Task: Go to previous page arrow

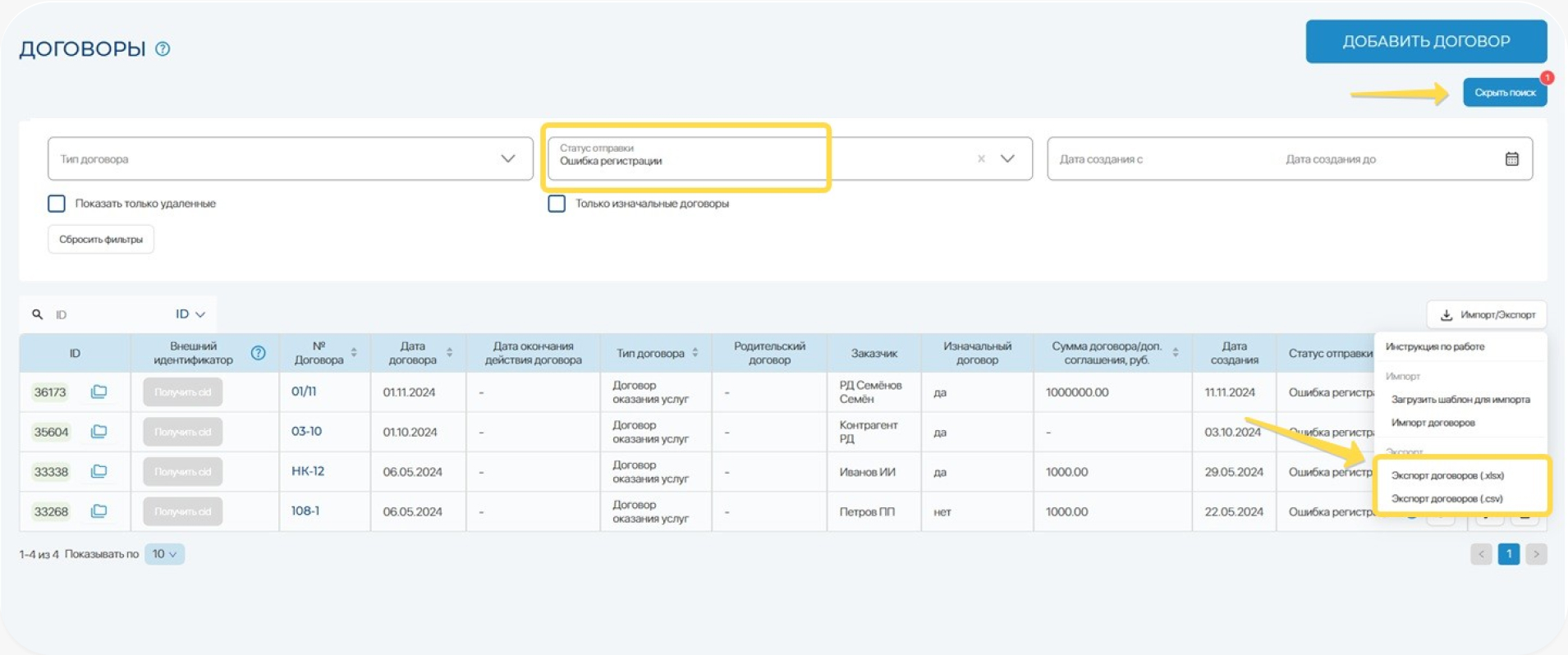Action: coord(1481,554)
